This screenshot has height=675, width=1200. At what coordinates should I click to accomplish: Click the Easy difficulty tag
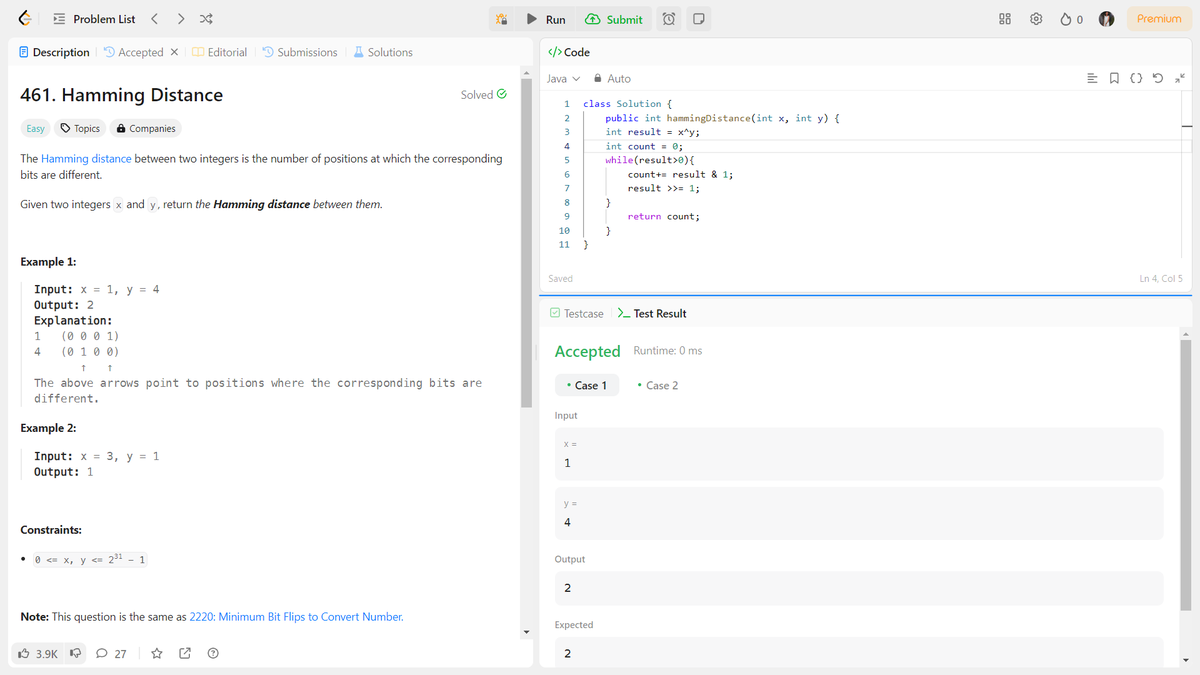click(x=36, y=128)
